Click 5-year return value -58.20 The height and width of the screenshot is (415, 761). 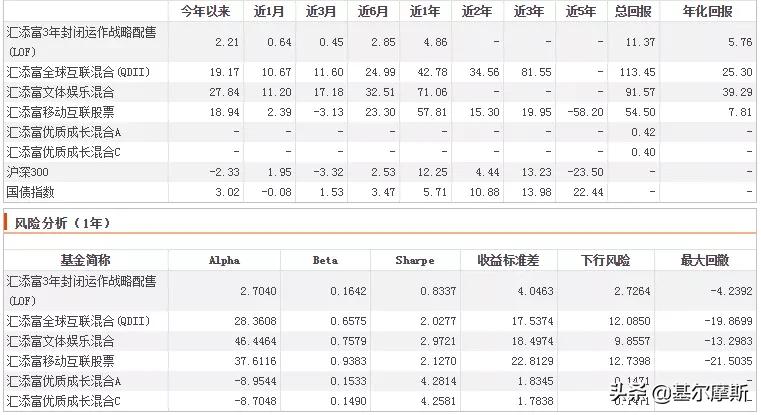[x=585, y=112]
